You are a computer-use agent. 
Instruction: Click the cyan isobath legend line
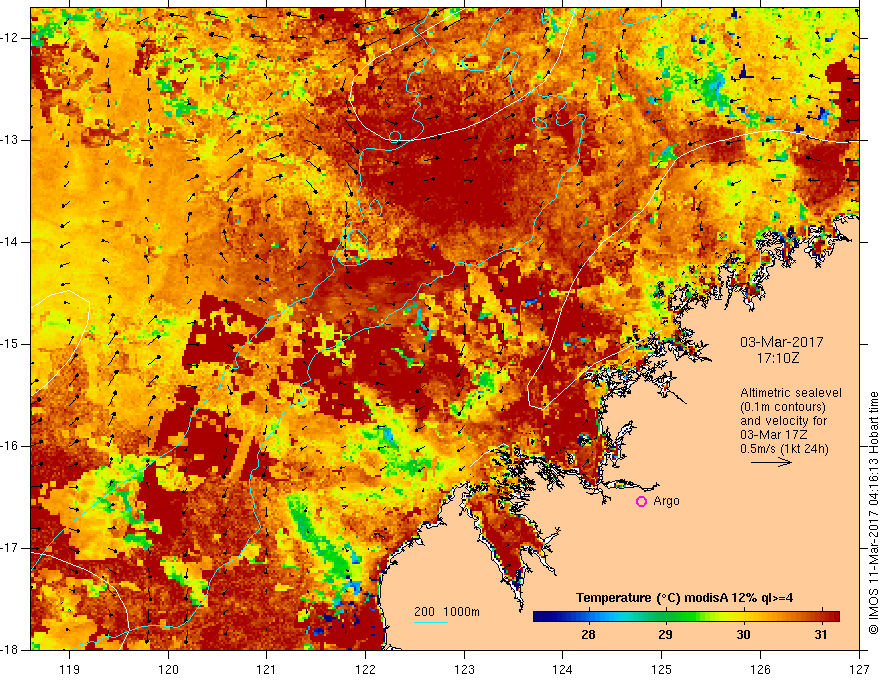[430, 622]
